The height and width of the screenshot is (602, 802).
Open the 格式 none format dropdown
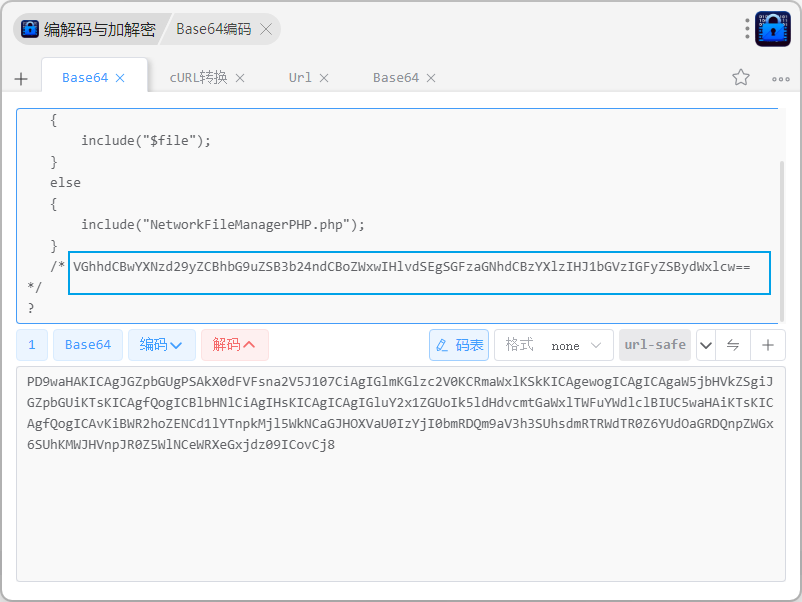click(x=553, y=345)
